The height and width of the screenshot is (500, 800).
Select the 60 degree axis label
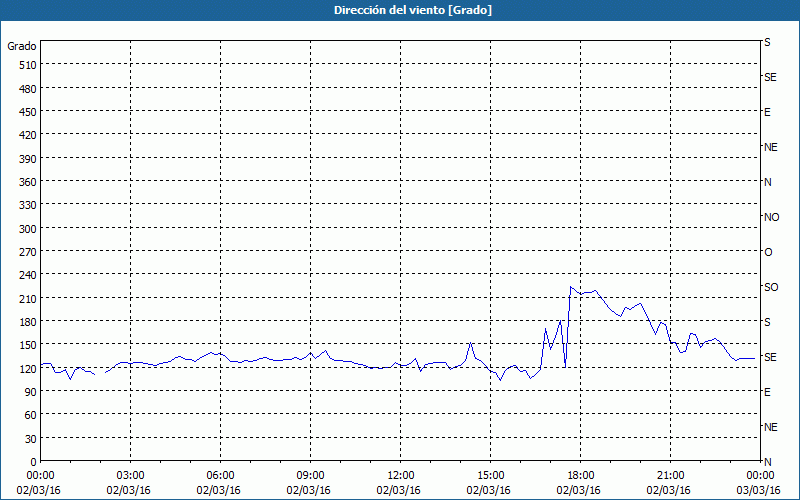coord(31,415)
